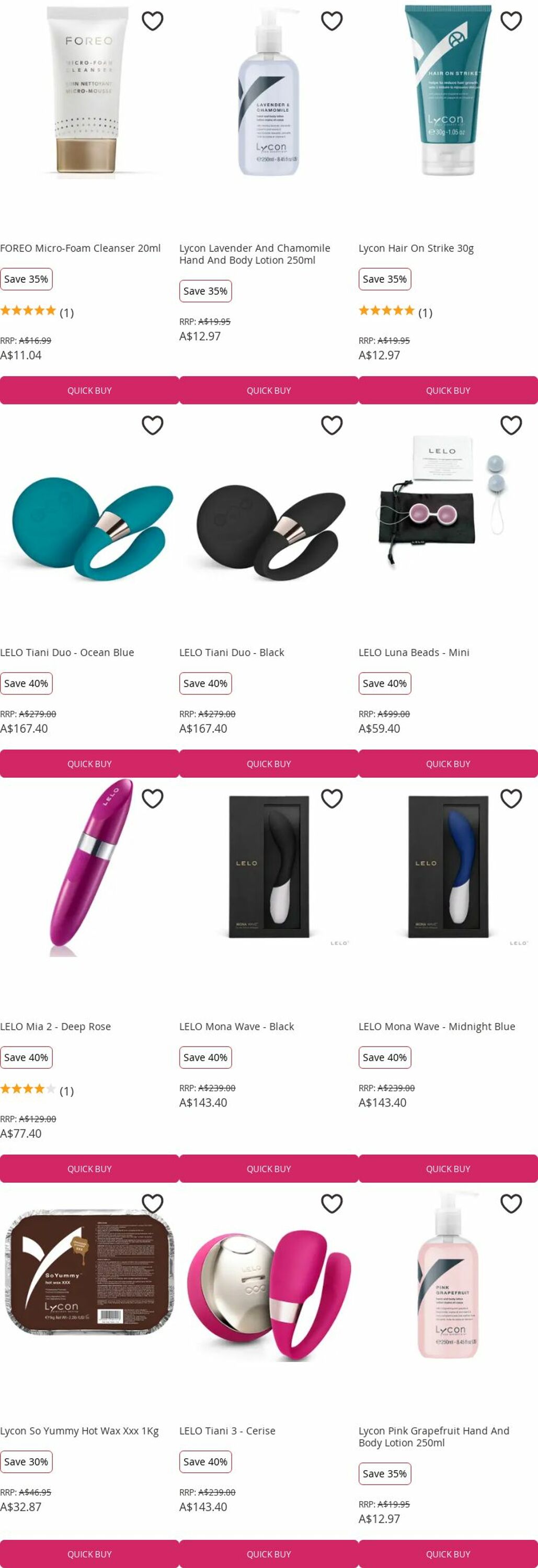Favorite the Lycon Lavender And Chamomile lotion
Viewport: 538px width, 1568px height.
[331, 21]
